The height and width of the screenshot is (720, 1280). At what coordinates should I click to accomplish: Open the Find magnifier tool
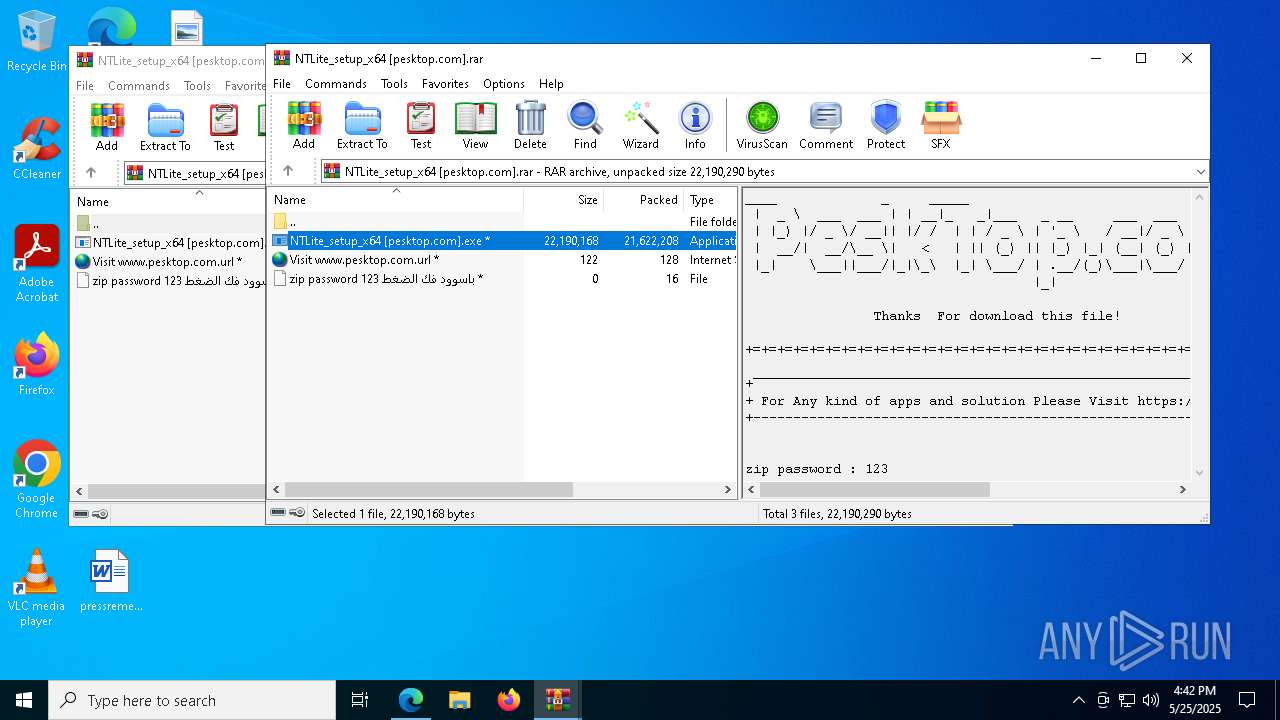(x=585, y=125)
